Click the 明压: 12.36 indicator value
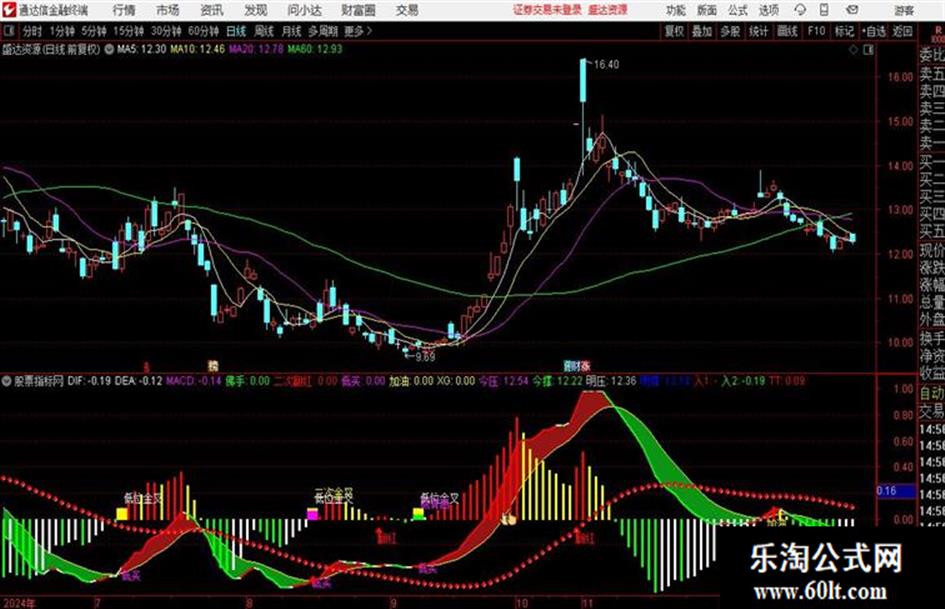945x609 pixels. coord(611,381)
